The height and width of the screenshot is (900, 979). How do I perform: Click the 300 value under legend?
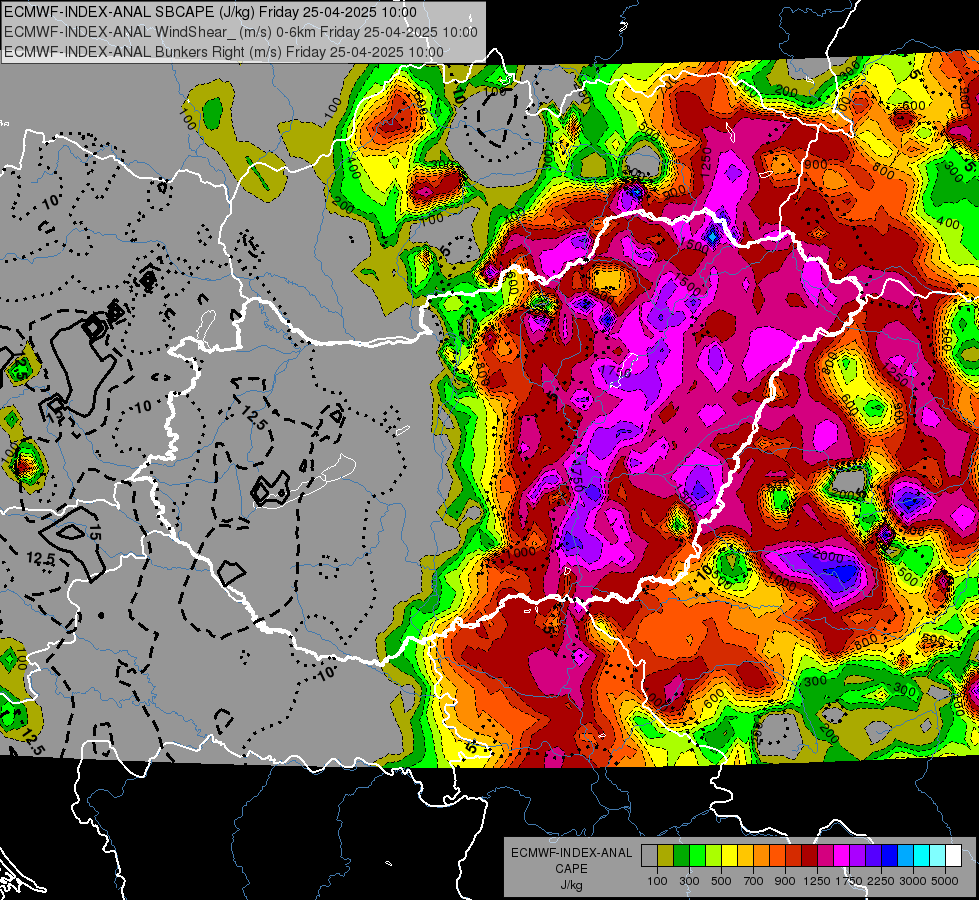[x=689, y=881]
